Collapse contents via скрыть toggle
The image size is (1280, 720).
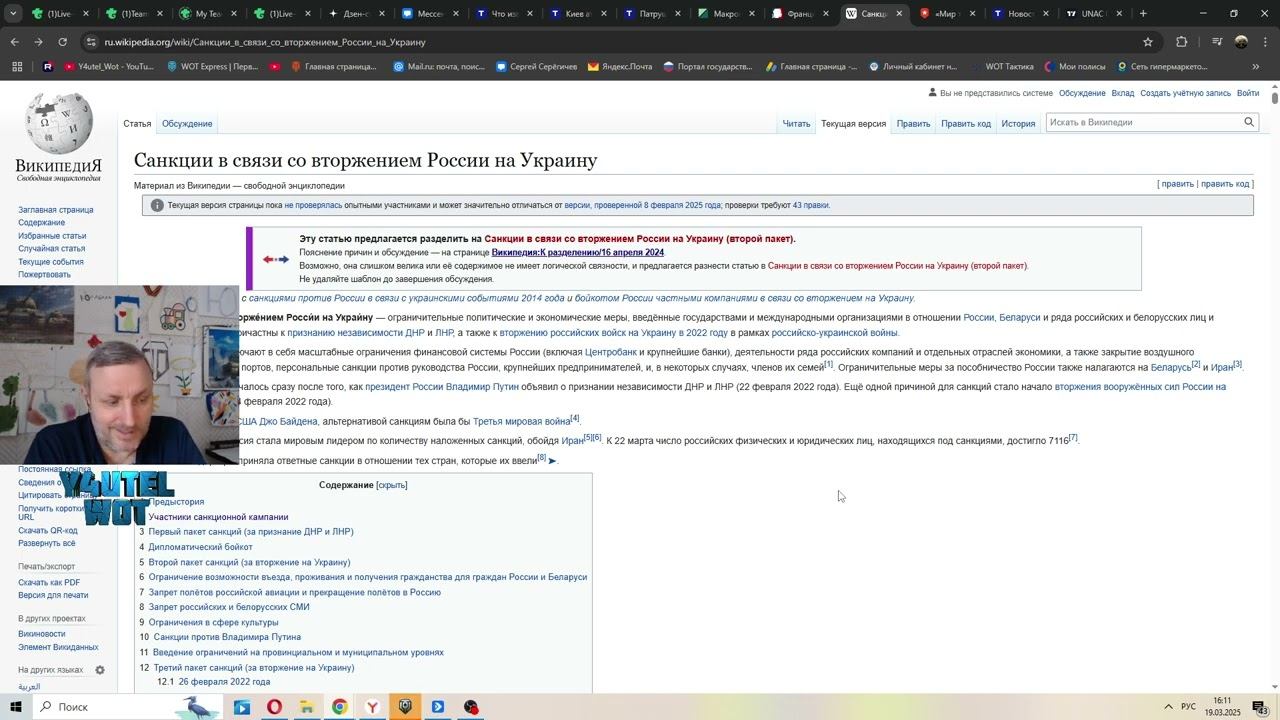(x=392, y=485)
